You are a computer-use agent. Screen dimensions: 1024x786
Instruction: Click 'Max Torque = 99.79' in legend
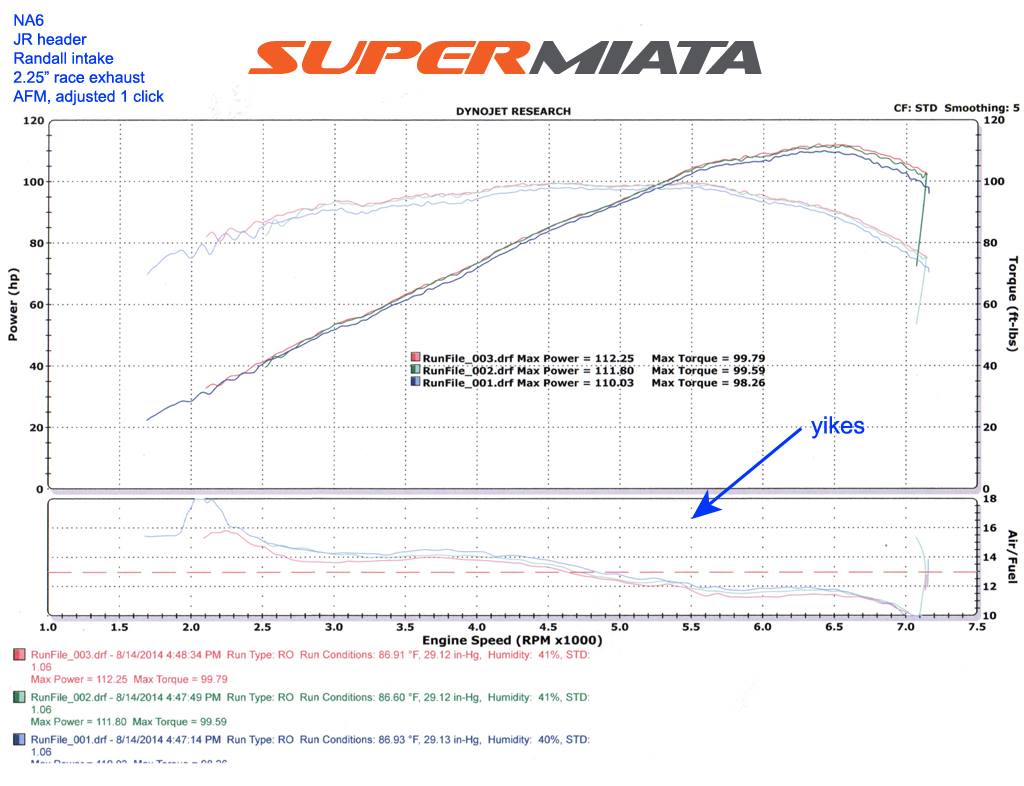point(708,358)
